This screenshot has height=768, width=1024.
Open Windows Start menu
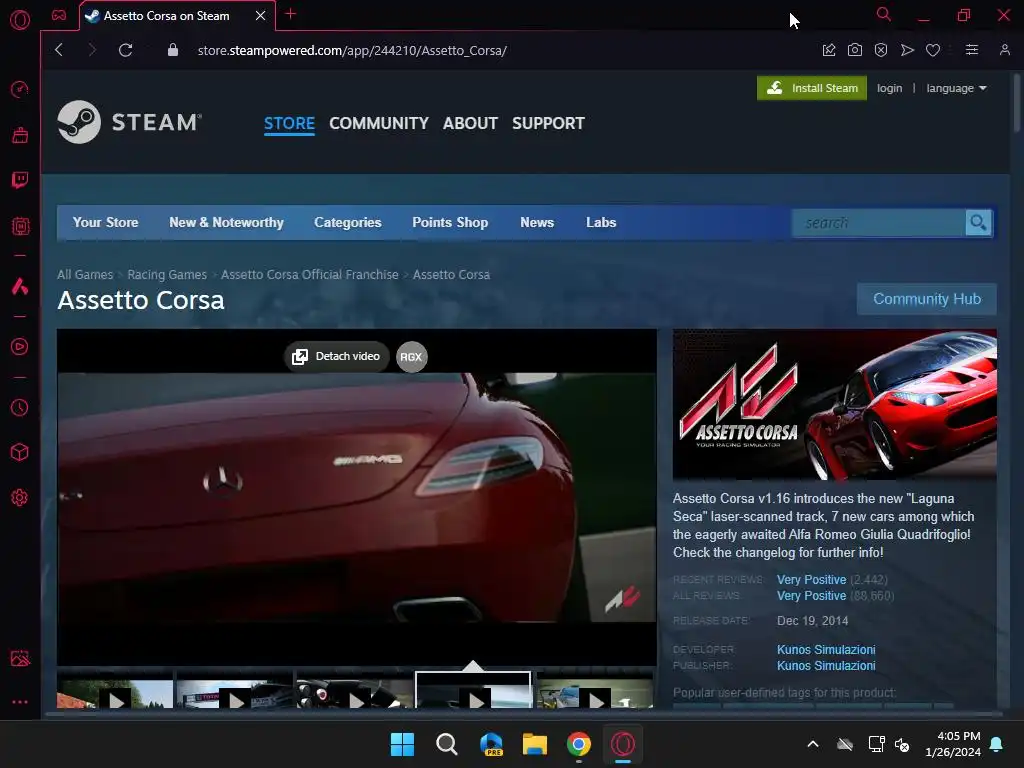pos(402,744)
